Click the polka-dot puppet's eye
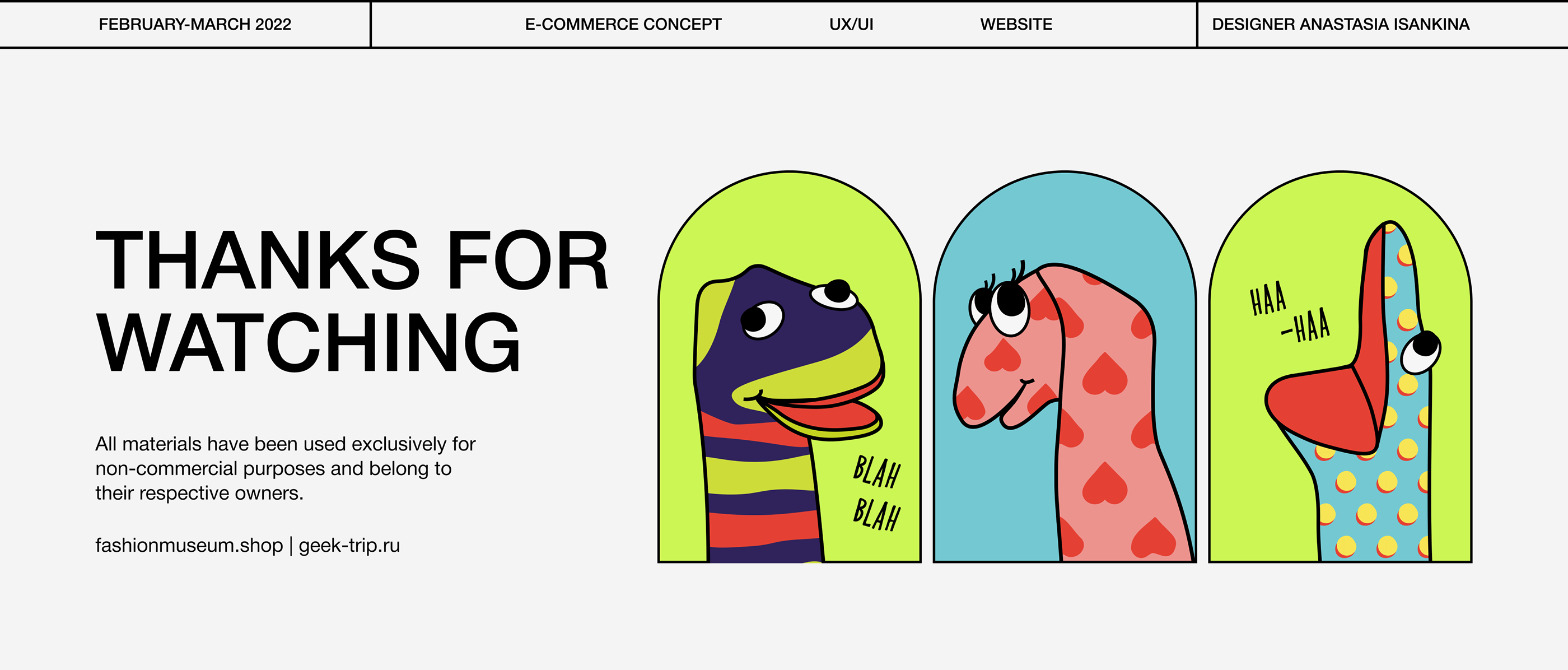Viewport: 1568px width, 670px height. pyautogui.click(x=1421, y=352)
